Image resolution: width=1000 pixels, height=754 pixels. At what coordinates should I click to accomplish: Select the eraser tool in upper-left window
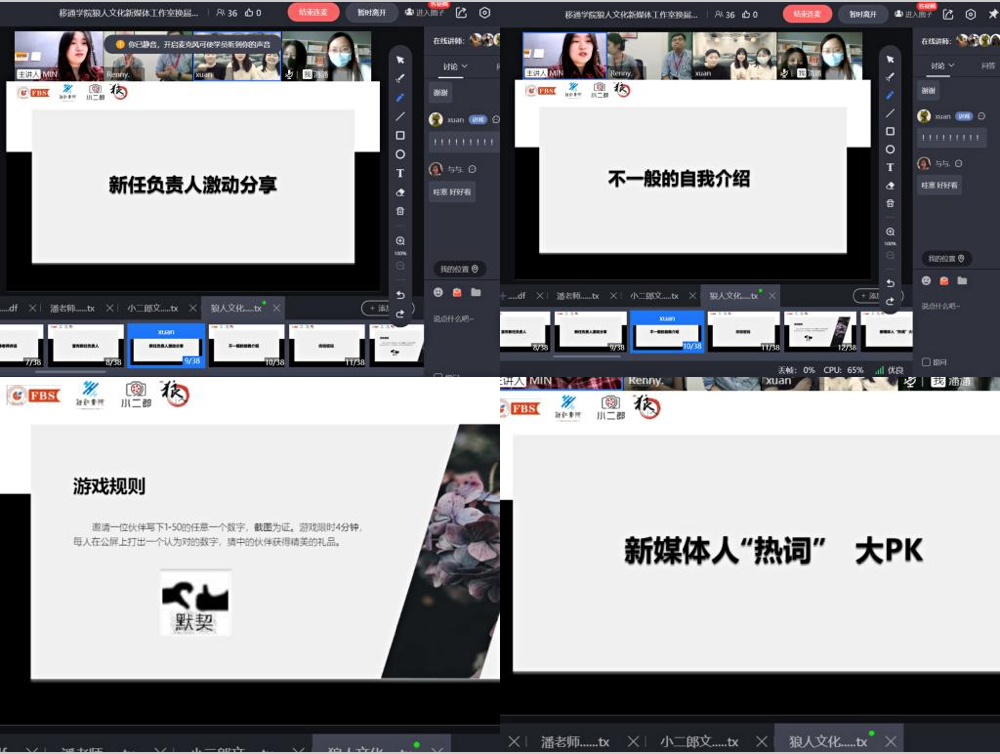click(x=400, y=192)
